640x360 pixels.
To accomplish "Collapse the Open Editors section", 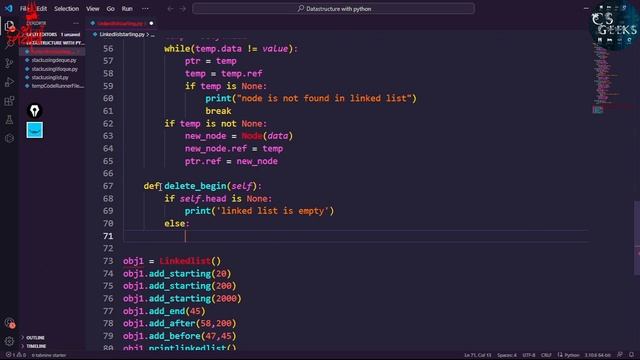I will pos(53,35).
